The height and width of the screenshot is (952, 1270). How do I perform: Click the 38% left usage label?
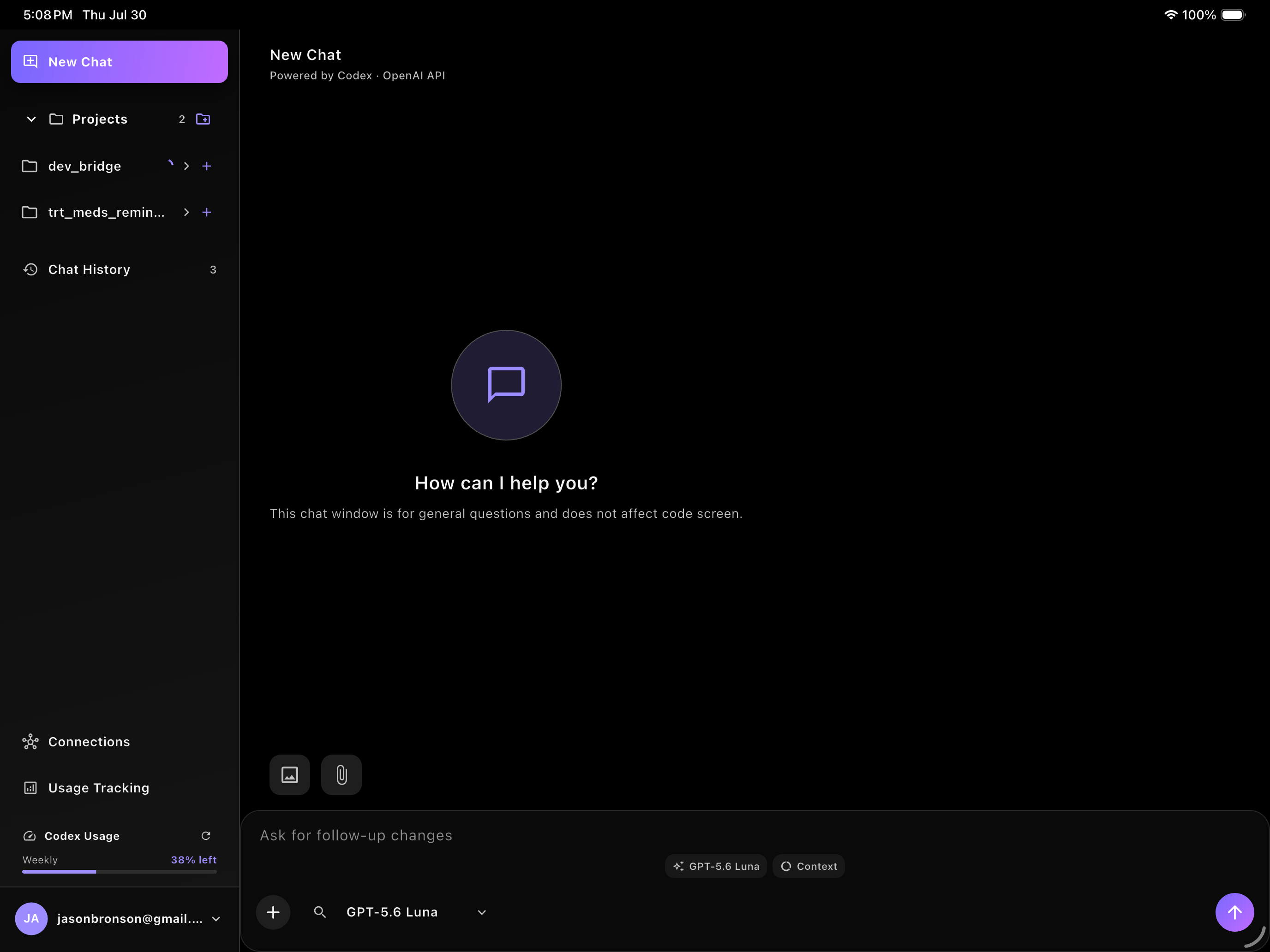193,860
